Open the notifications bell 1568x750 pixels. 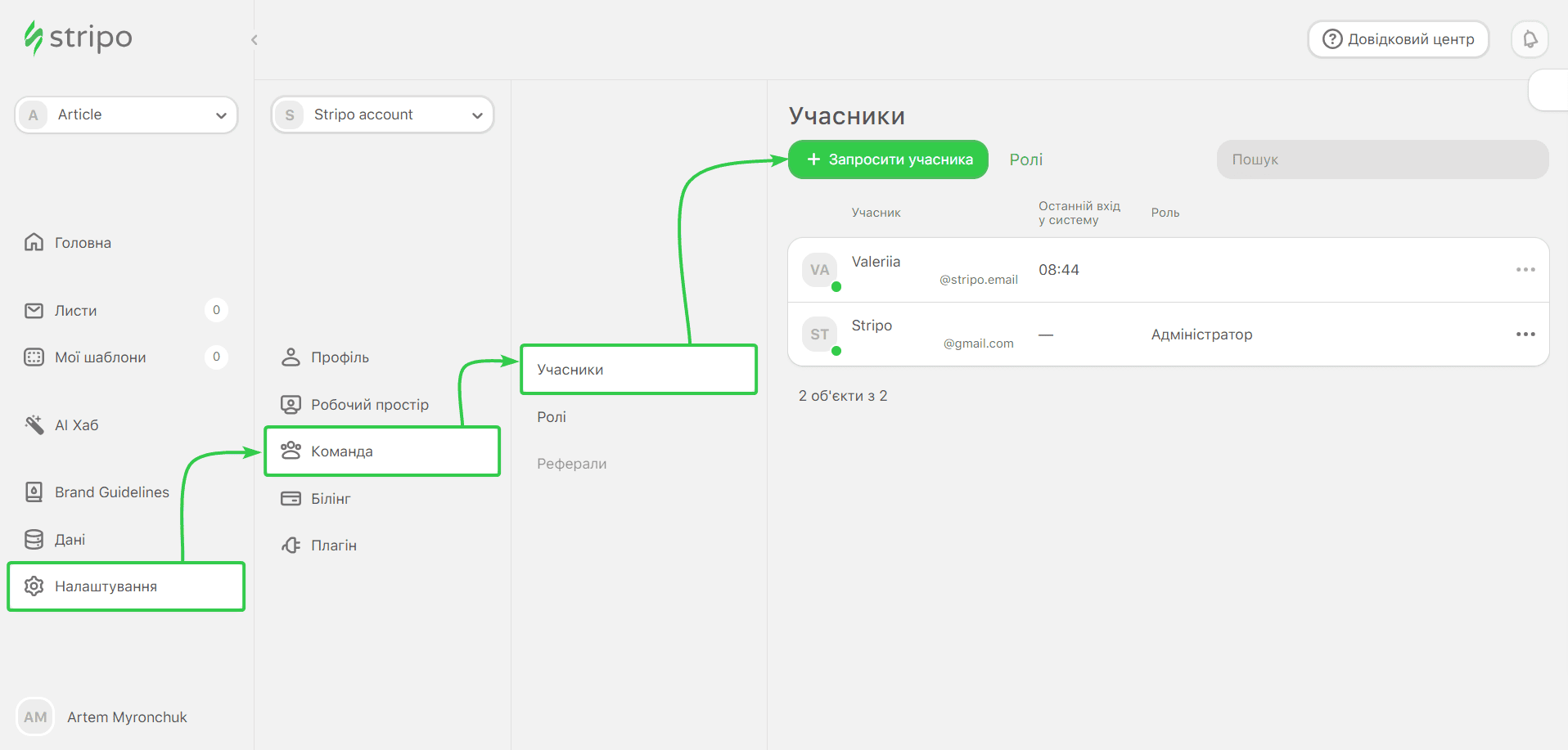point(1530,39)
